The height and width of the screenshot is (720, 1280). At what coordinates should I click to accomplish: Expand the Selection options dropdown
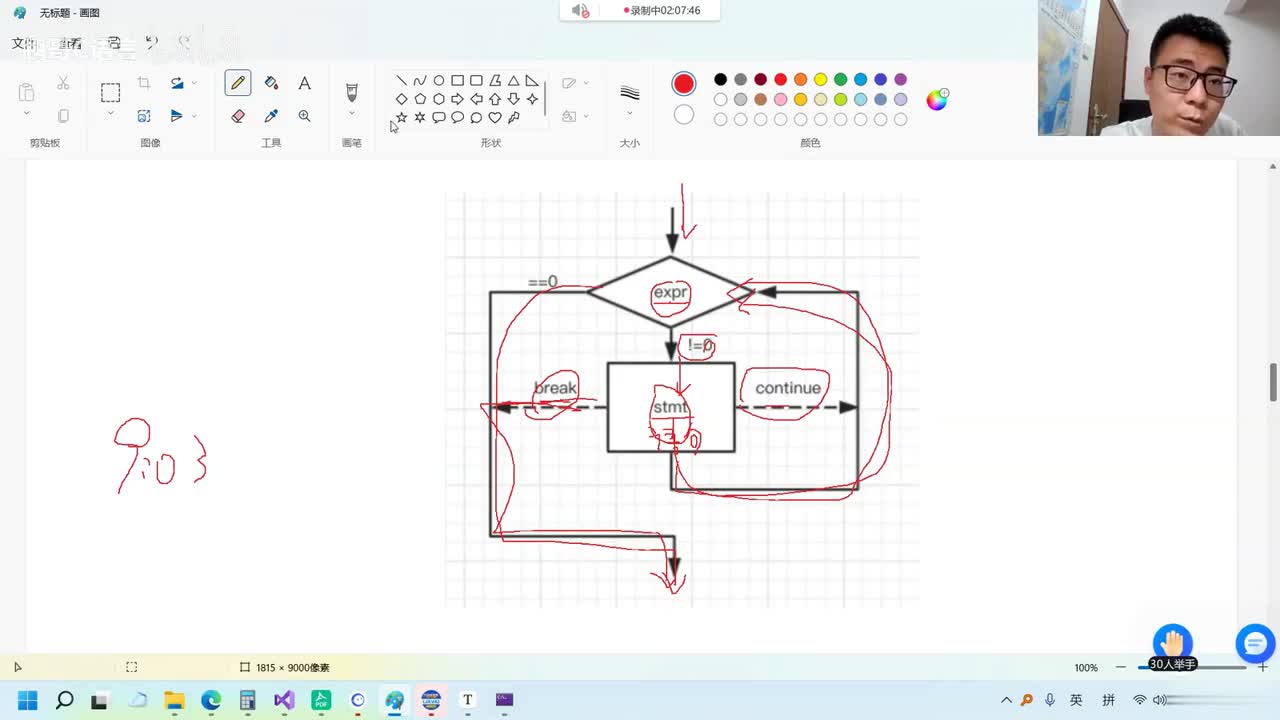[x=110, y=115]
